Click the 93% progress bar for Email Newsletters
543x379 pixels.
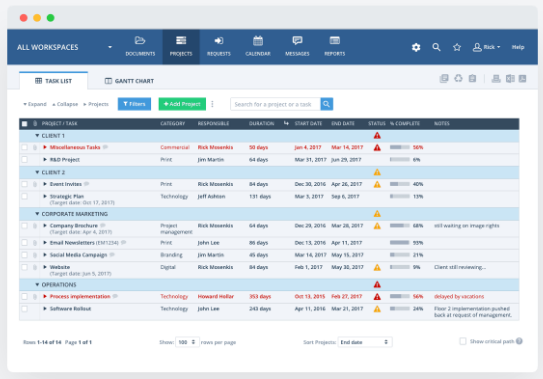coord(400,243)
